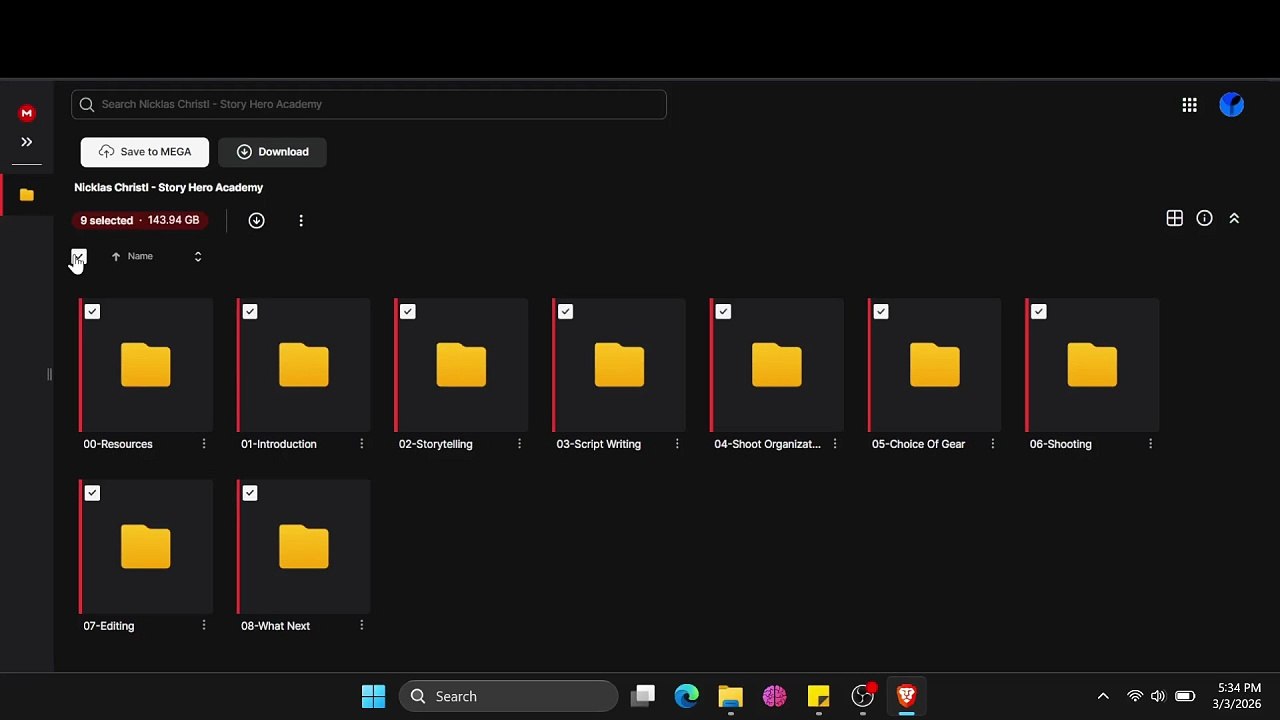Click the 9 selected size badge
1280x720 pixels.
(x=140, y=220)
